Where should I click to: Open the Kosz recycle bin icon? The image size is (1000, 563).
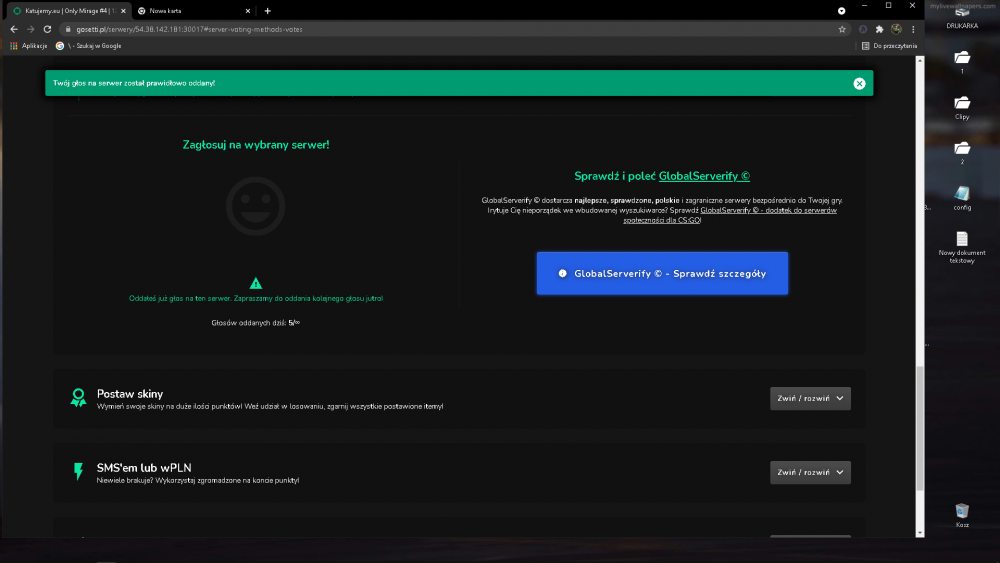[962, 515]
